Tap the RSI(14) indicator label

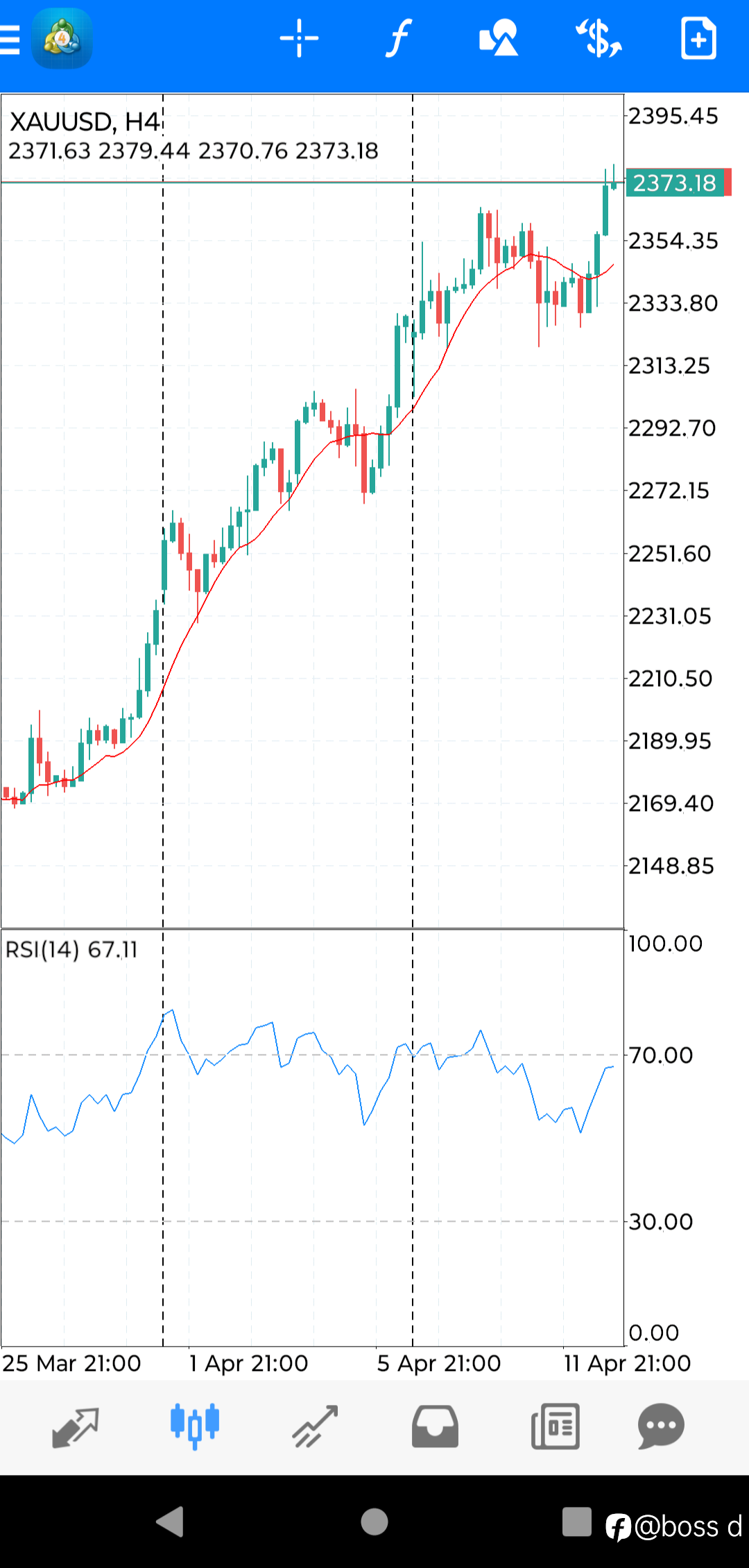(71, 949)
